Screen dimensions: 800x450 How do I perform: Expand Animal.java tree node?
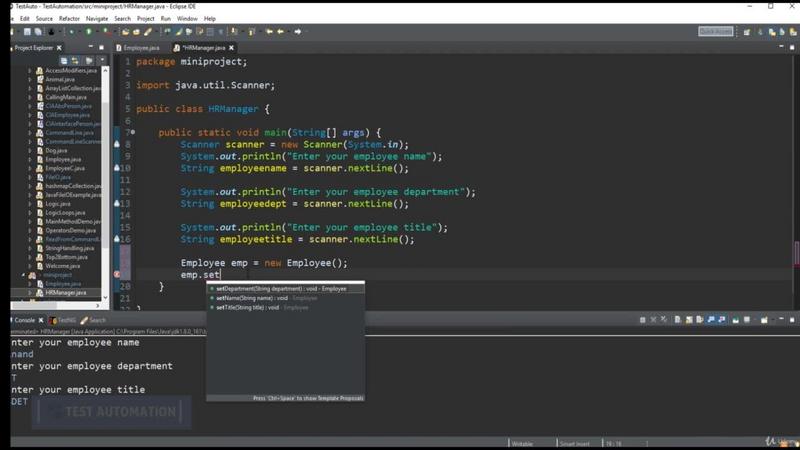click(30, 79)
